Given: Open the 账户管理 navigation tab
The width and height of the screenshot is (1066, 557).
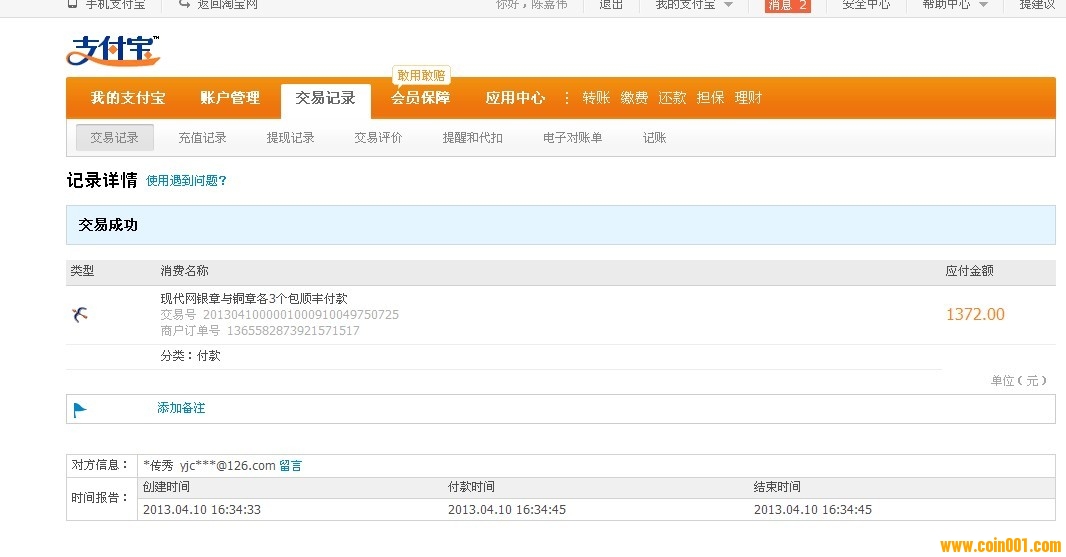Looking at the screenshot, I should point(229,98).
